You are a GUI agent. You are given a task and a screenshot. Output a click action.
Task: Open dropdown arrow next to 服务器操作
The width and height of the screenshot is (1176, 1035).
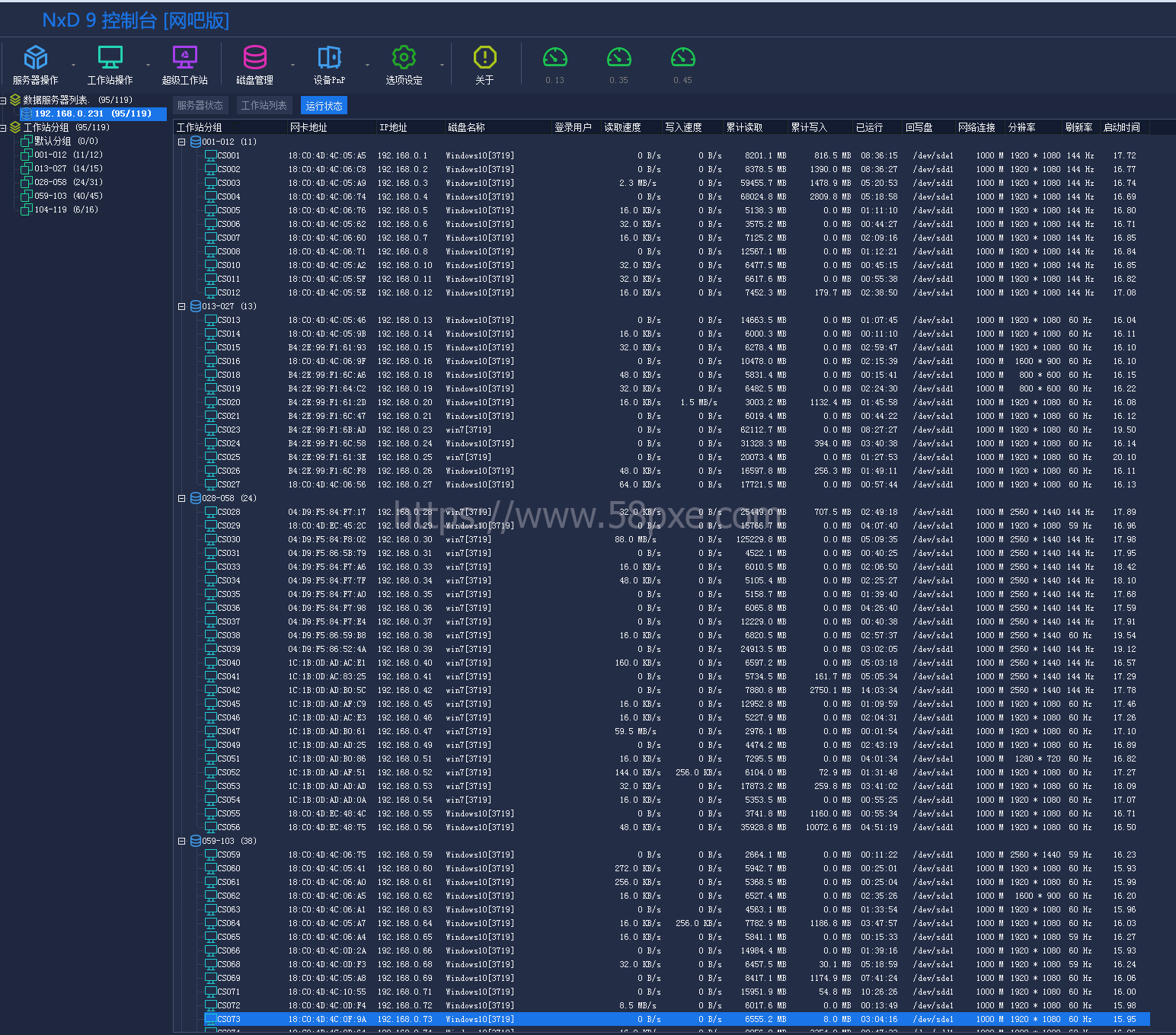click(74, 65)
